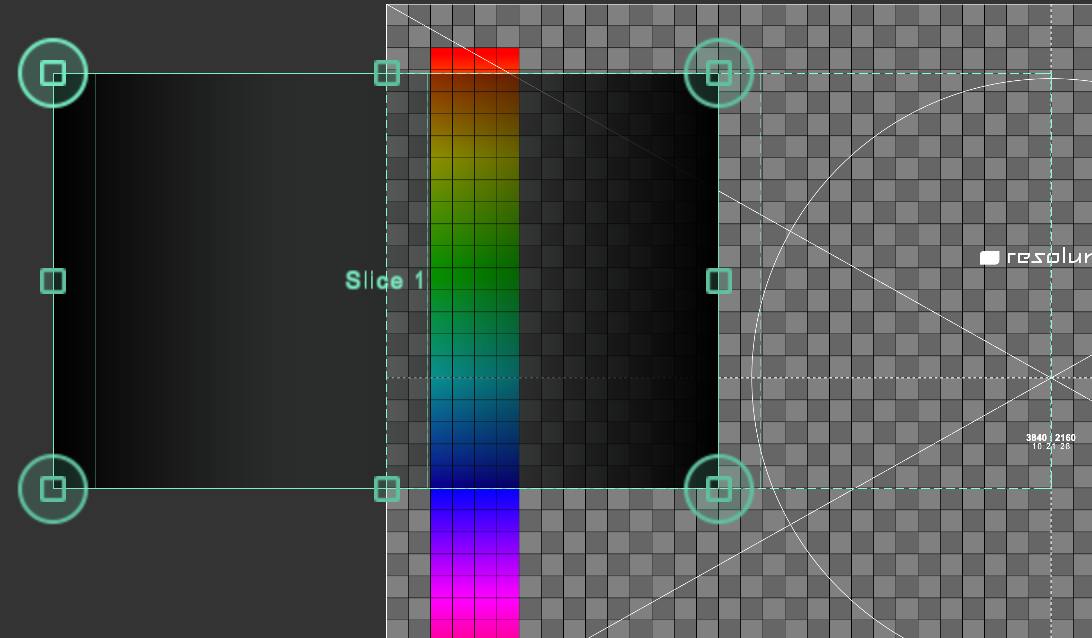Select the top edge midpoint handle
Image resolution: width=1092 pixels, height=638 pixels.
[387, 73]
